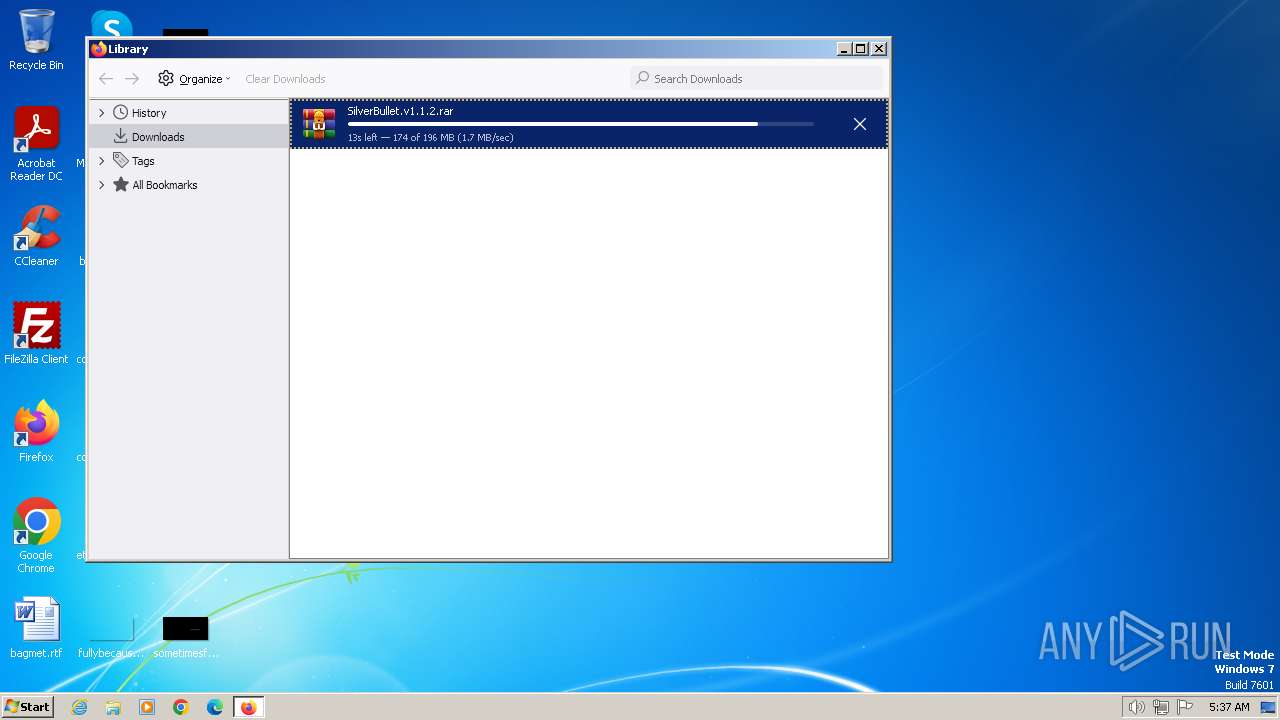
Task: Cancel the SilverBullet.v1.1.2.rar download
Action: point(860,124)
